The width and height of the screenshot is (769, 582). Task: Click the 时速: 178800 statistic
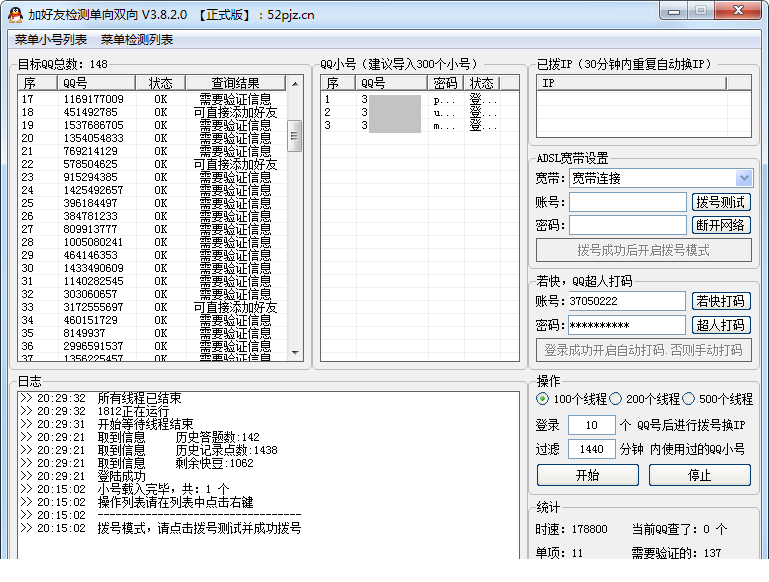(571, 529)
